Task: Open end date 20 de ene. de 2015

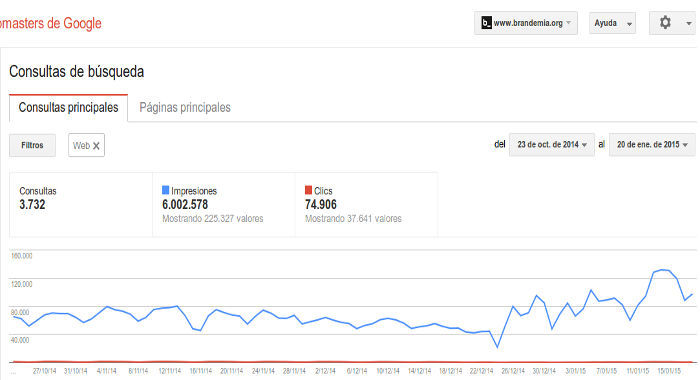Action: point(652,145)
